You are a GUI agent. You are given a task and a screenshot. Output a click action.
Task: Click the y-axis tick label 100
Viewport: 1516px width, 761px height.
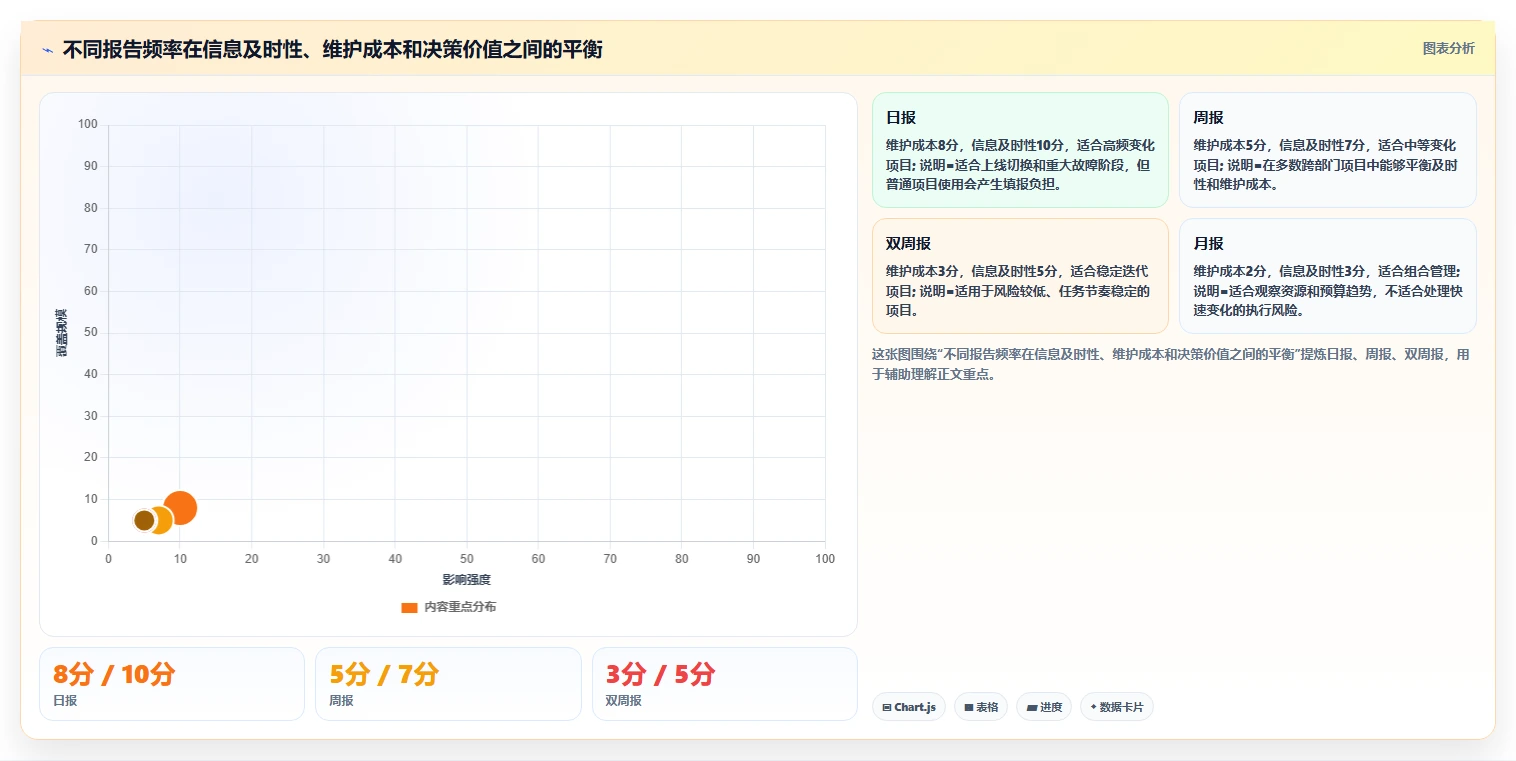(88, 124)
